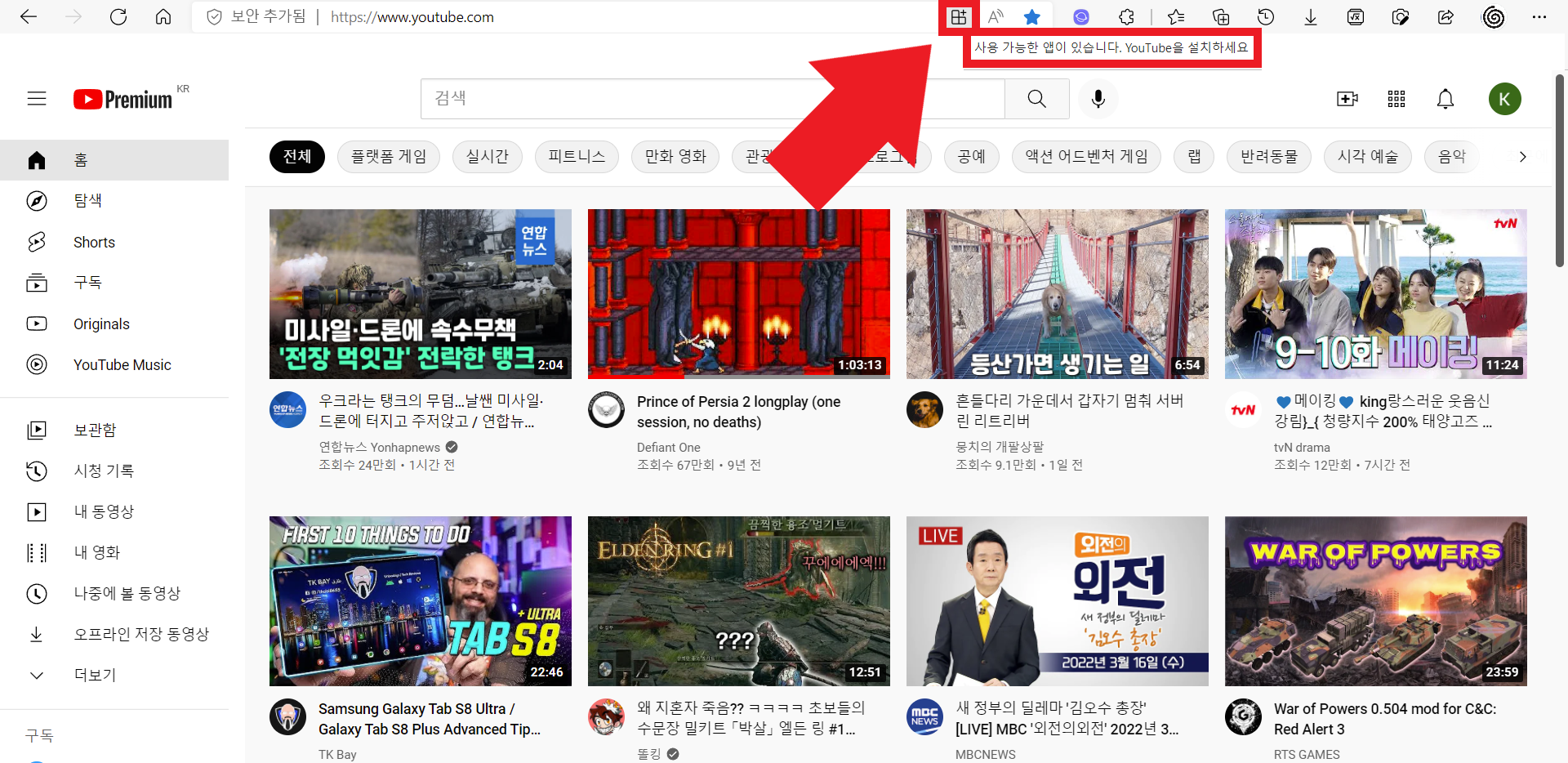Image resolution: width=1568 pixels, height=763 pixels.
Task: Go to 홈 in the sidebar
Action: 114,160
